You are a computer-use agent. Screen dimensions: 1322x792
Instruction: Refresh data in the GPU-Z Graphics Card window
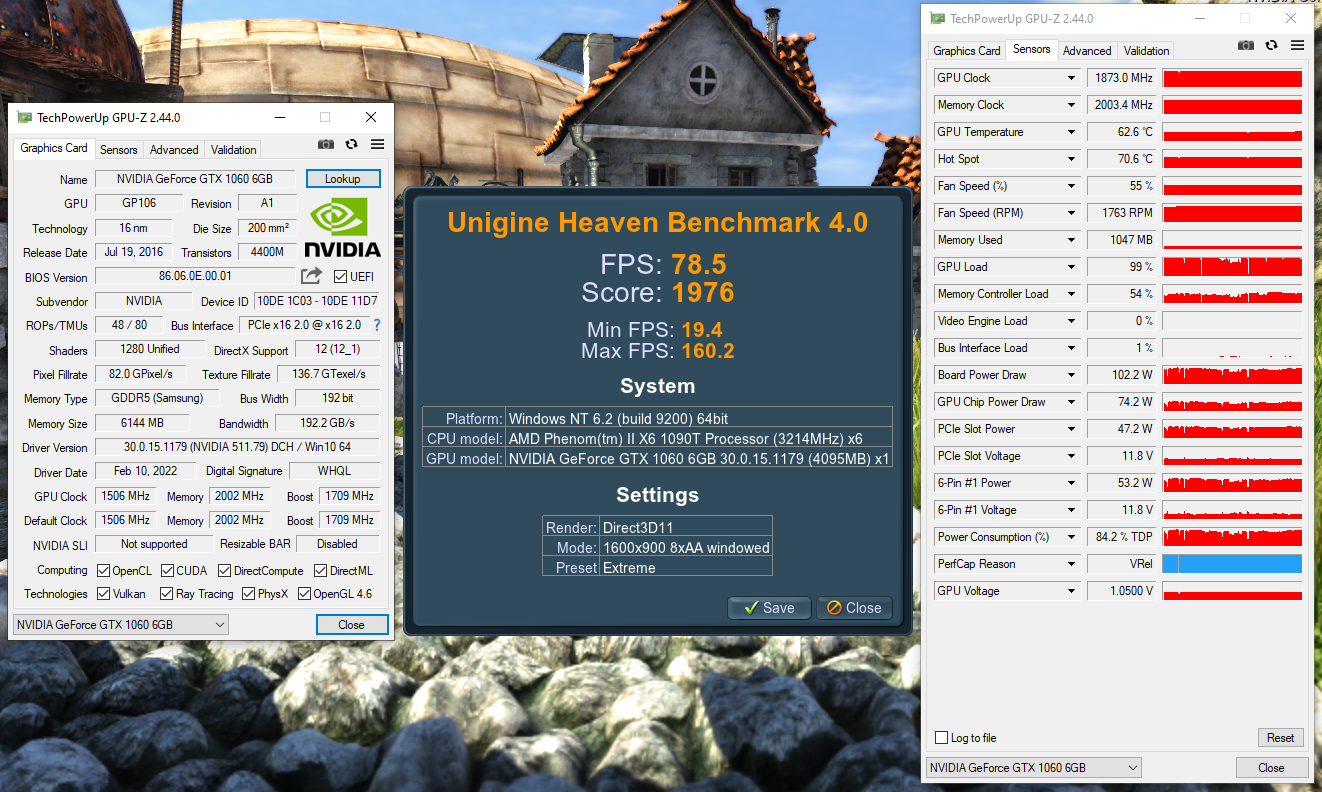(x=352, y=144)
